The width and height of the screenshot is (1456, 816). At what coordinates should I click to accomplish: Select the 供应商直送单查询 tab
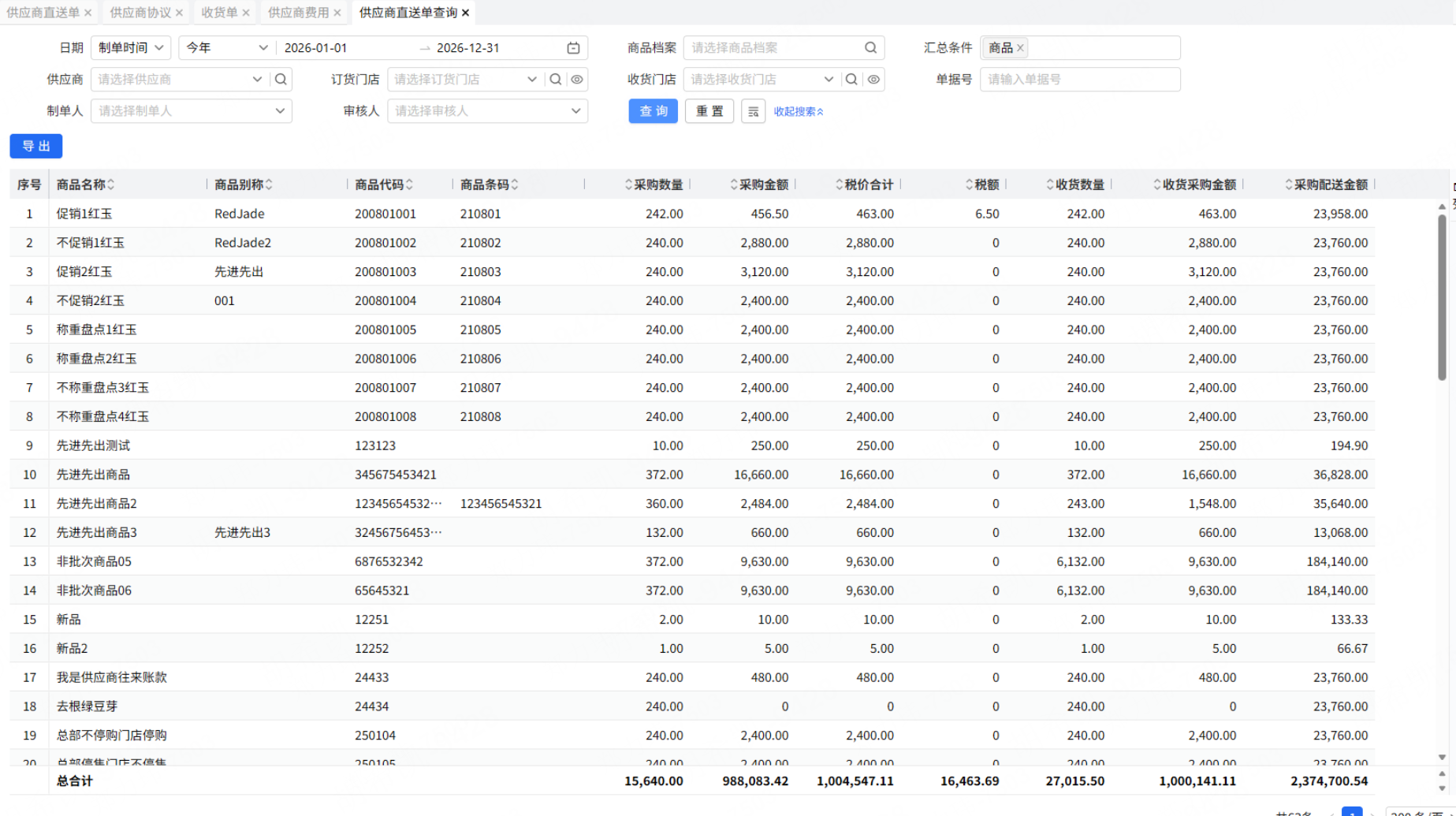click(408, 13)
